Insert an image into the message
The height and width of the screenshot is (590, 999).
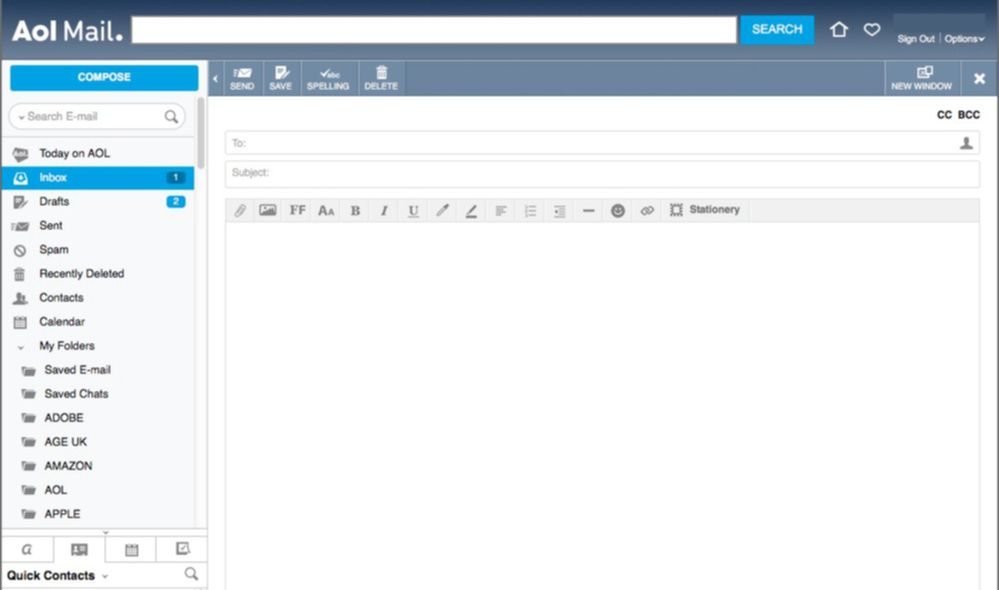[268, 210]
